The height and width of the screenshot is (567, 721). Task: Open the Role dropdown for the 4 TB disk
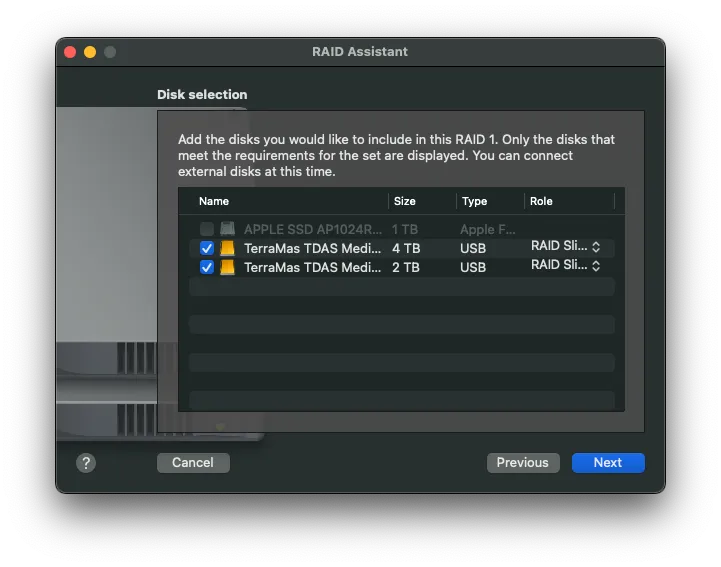tap(566, 246)
